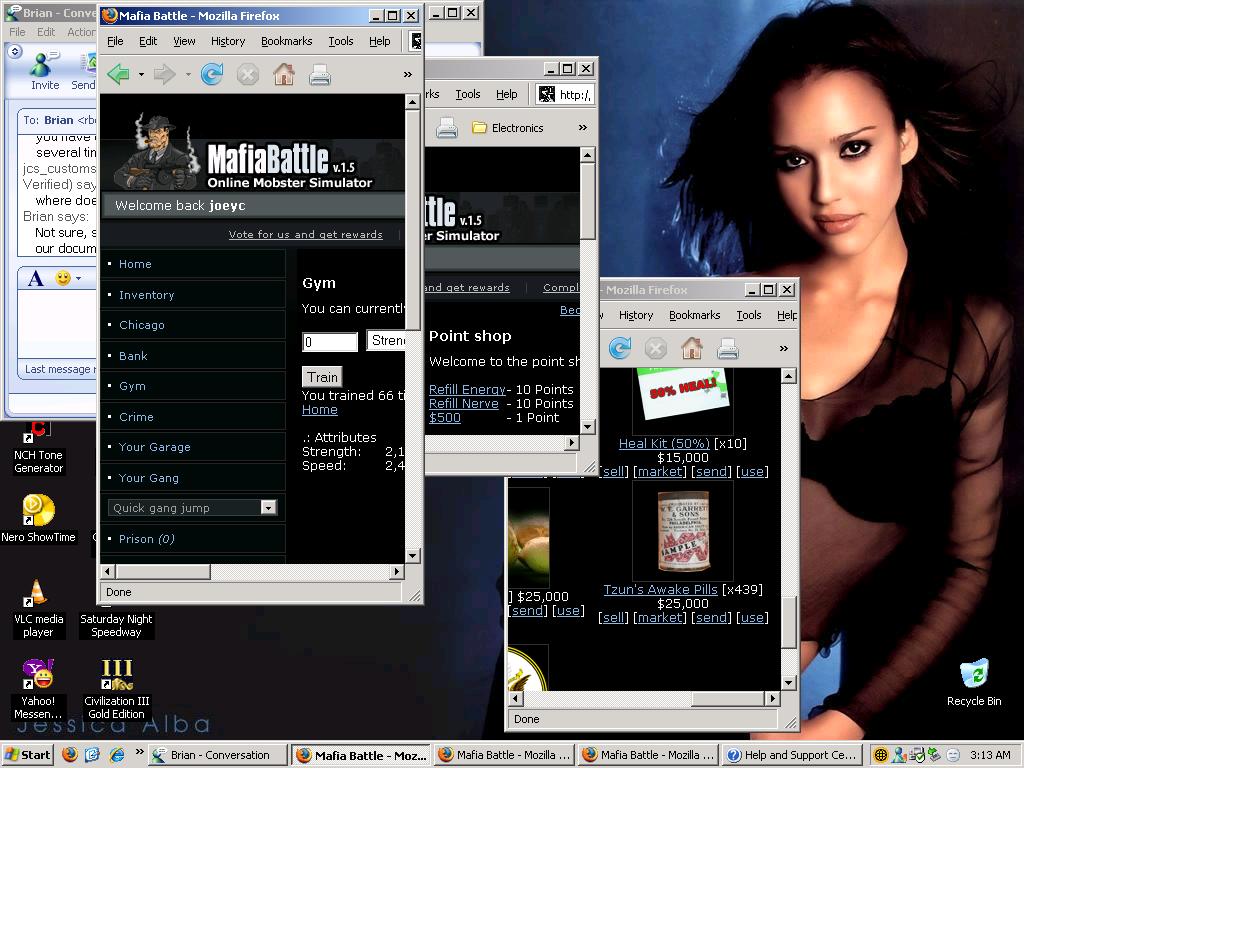Open Chicago in Mafia Battle sidebar
The image size is (1248, 932).
142,325
